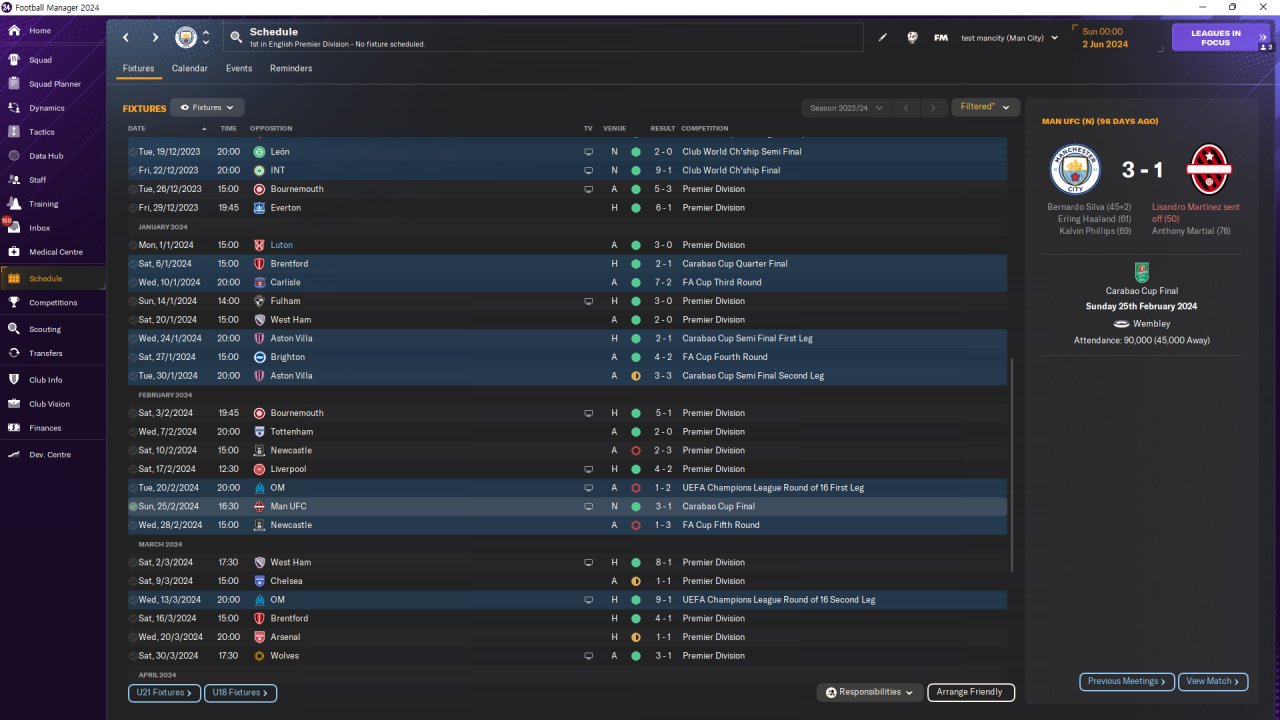Screen dimensions: 1280x720
Task: Open the test mancity manager dropdown
Action: [x=1009, y=38]
